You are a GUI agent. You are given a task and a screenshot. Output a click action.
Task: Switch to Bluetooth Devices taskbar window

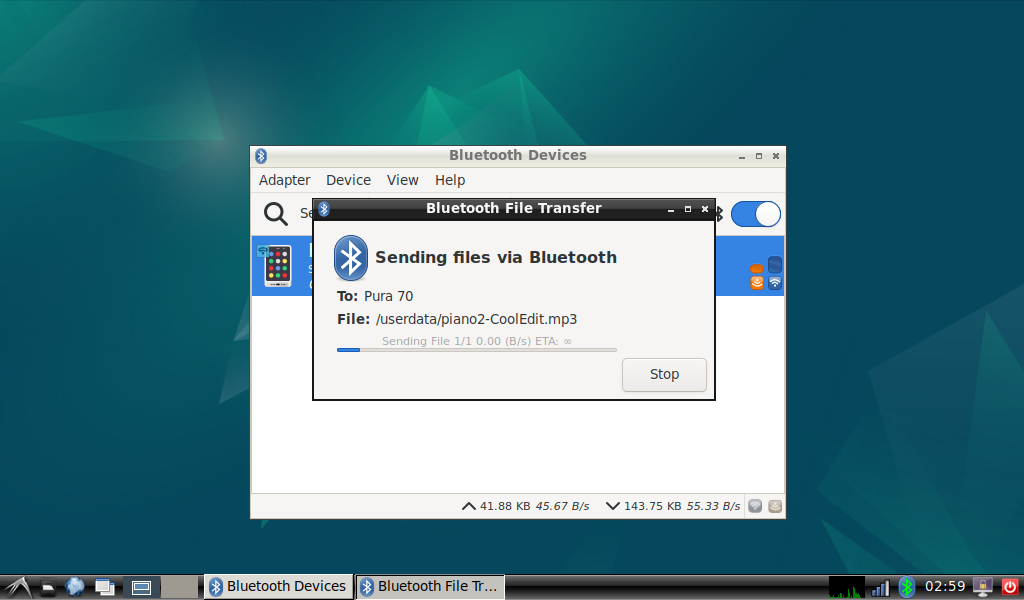tap(279, 586)
